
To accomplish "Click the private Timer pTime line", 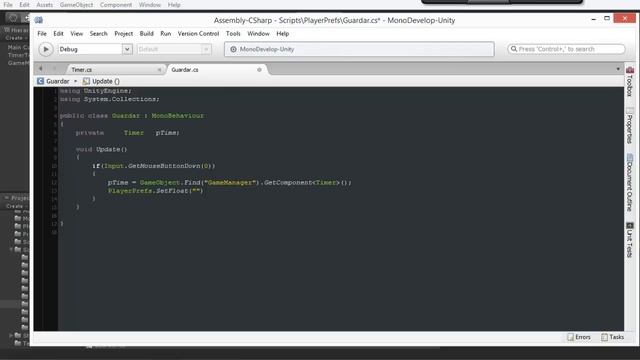I will tap(127, 133).
